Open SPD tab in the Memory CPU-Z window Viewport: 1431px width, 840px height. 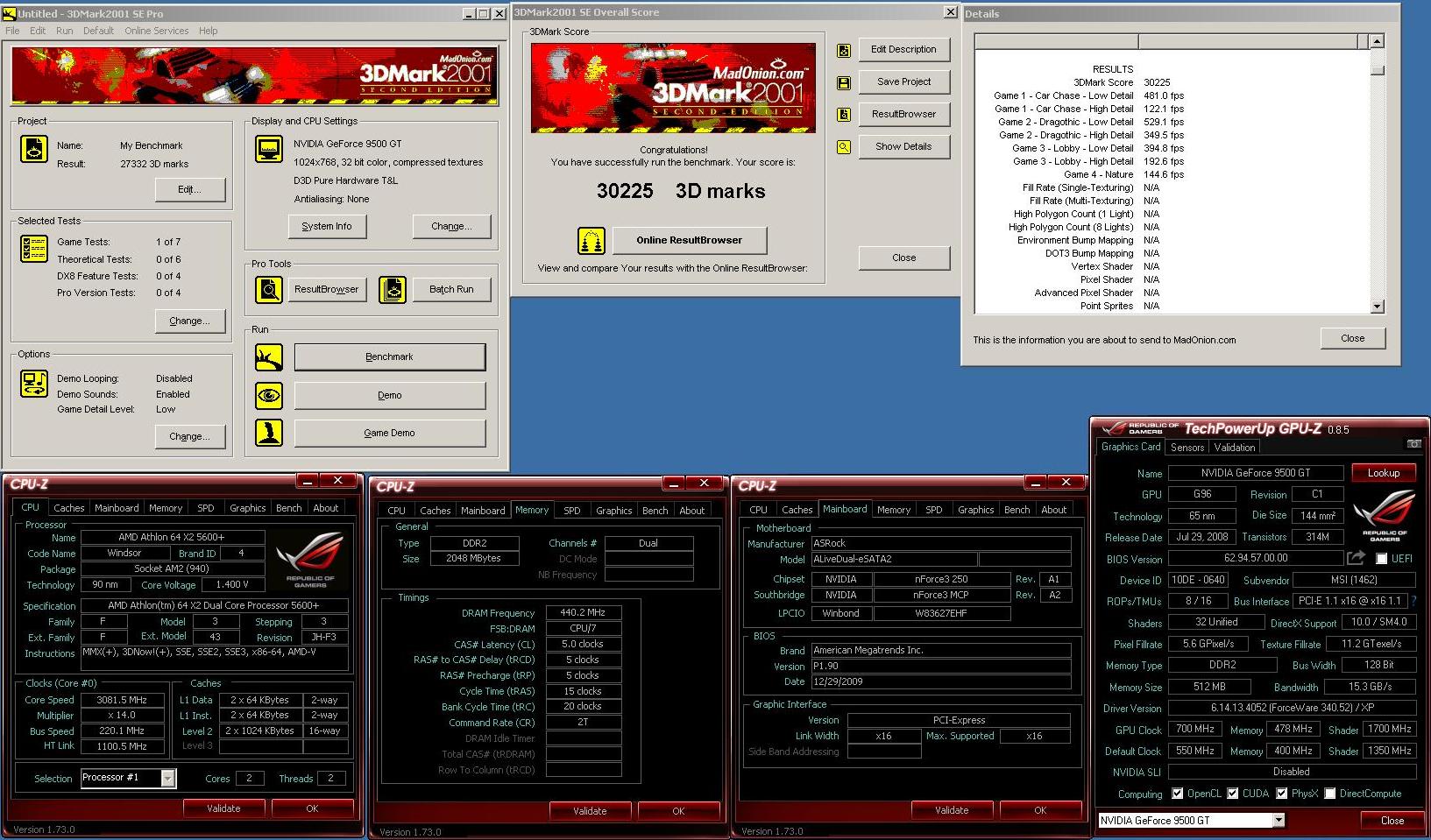(x=571, y=511)
